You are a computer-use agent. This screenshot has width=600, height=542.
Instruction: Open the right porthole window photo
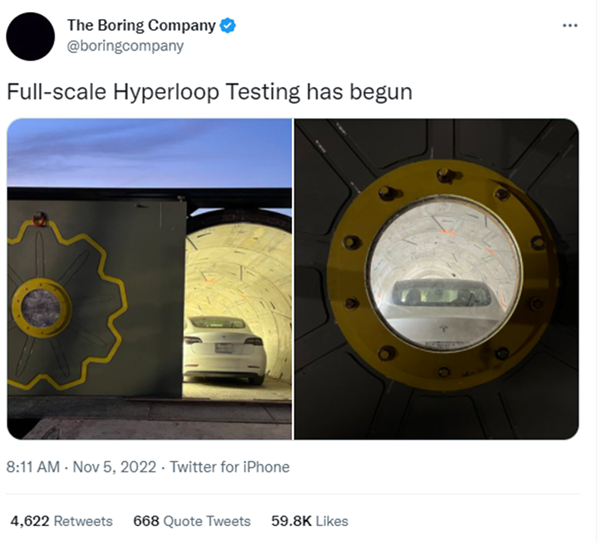pos(436,279)
